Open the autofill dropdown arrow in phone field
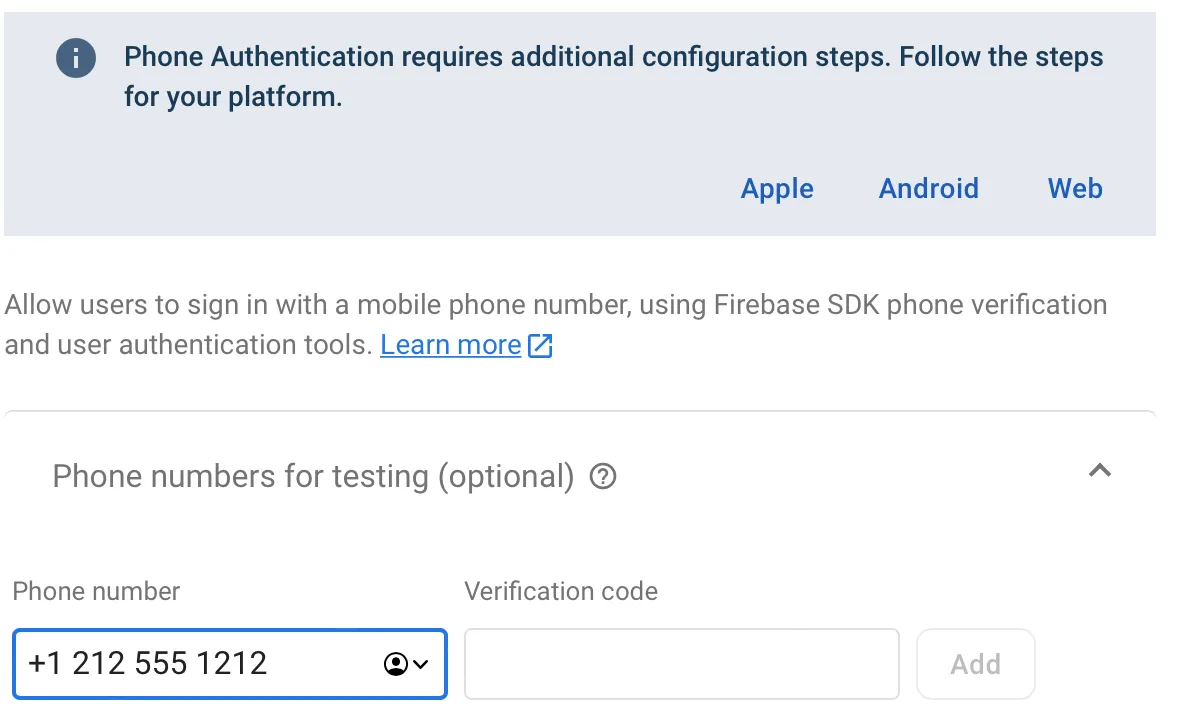The image size is (1186, 722). (x=421, y=664)
